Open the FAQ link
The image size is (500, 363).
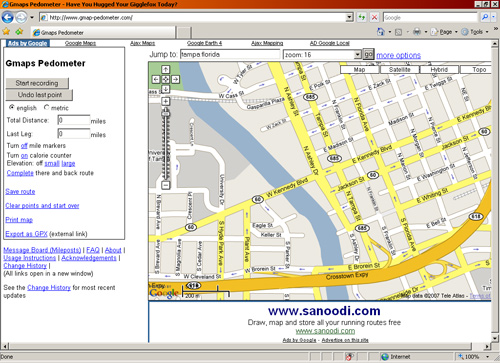click(x=93, y=250)
